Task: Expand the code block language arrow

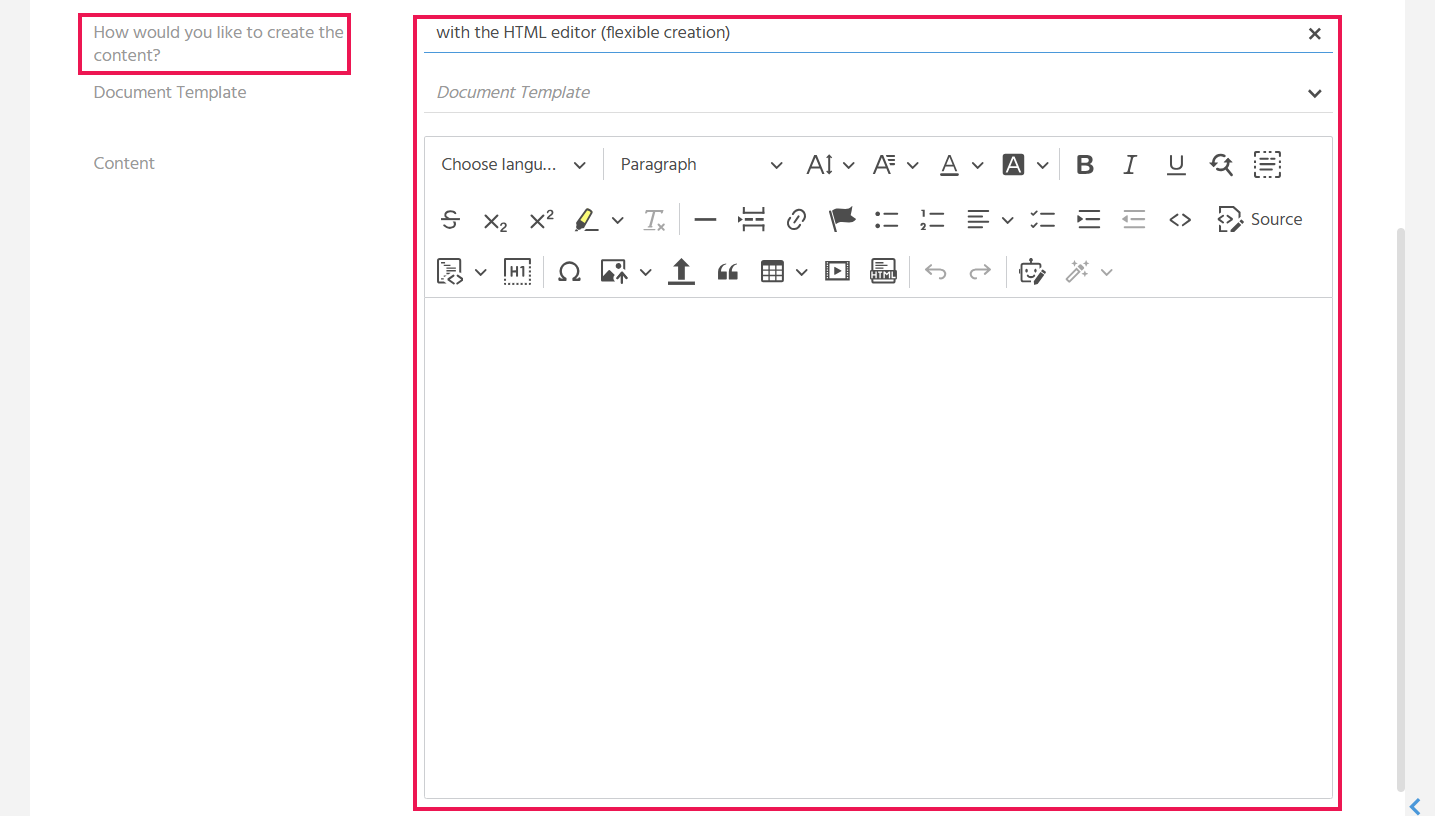Action: (481, 272)
